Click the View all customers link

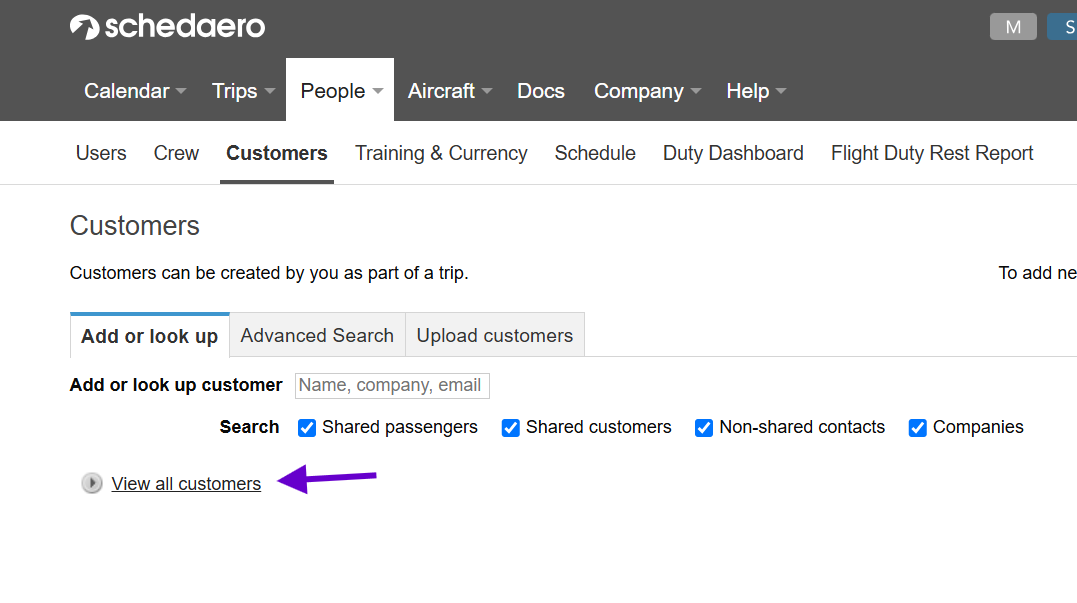pos(186,484)
